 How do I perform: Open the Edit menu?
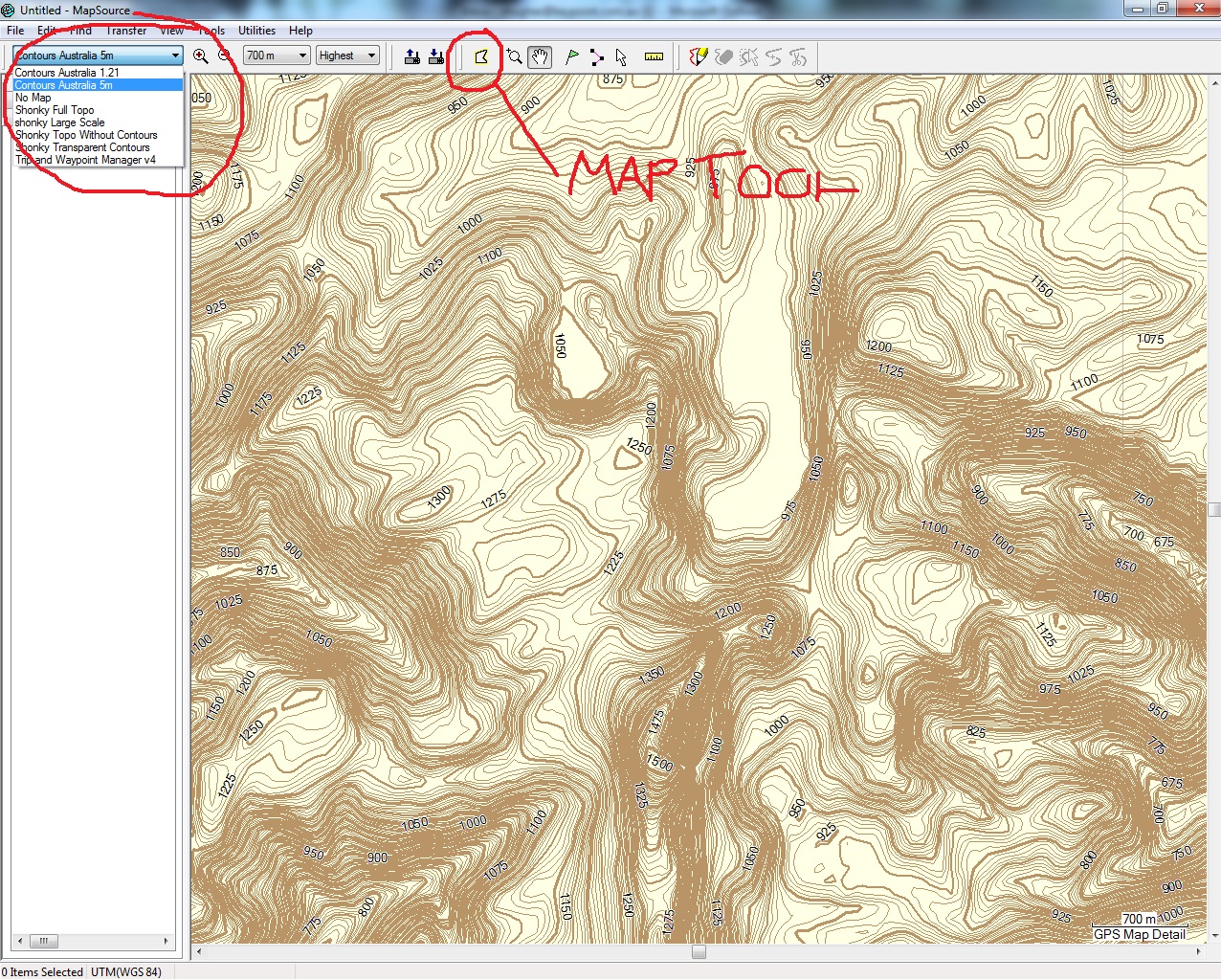[47, 31]
